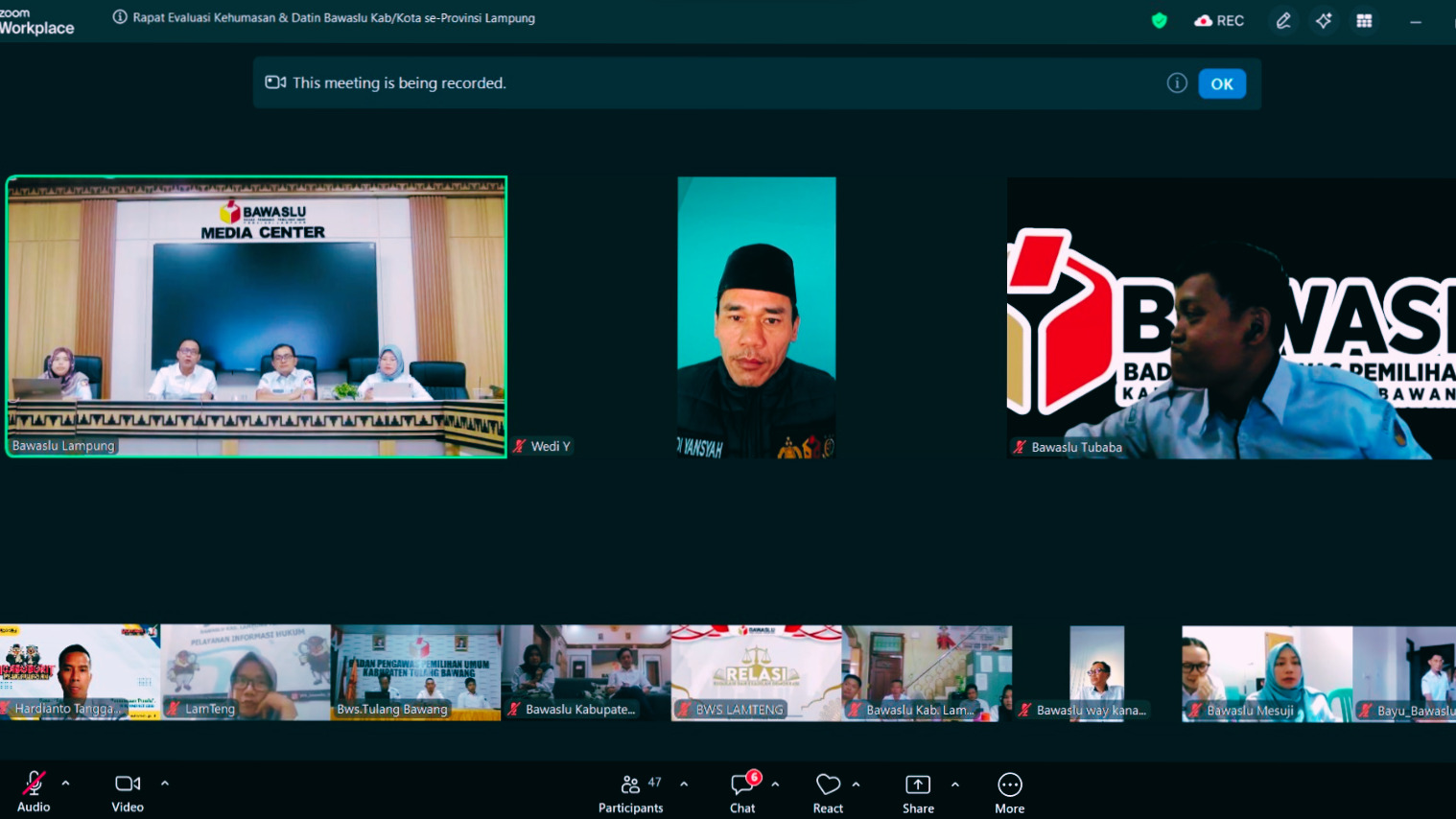Click the muted mic icon beside Wedi Y
Screen dimensions: 1456x819
(519, 446)
